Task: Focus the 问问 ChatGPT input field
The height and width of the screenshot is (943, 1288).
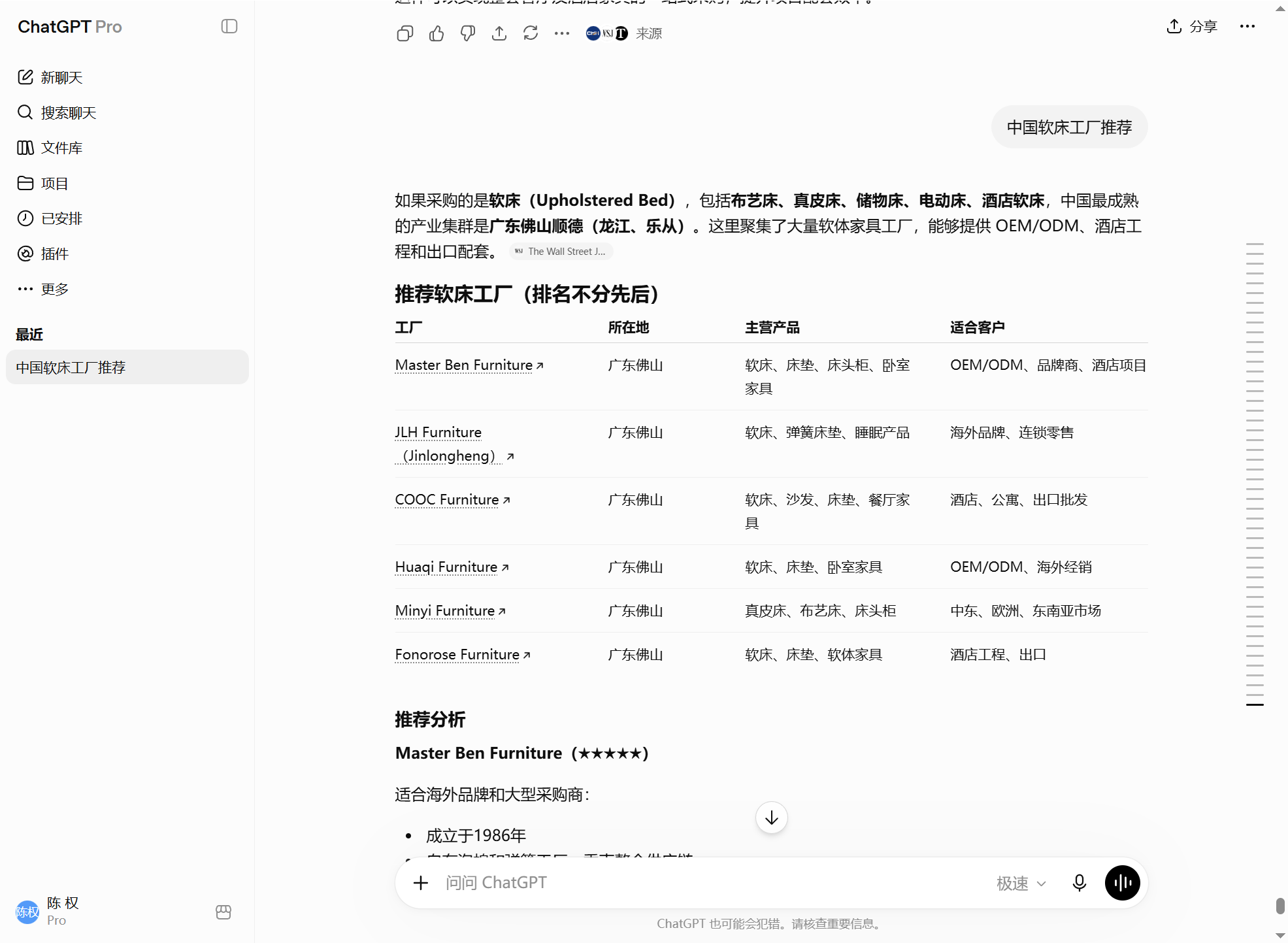Action: pyautogui.click(x=712, y=883)
